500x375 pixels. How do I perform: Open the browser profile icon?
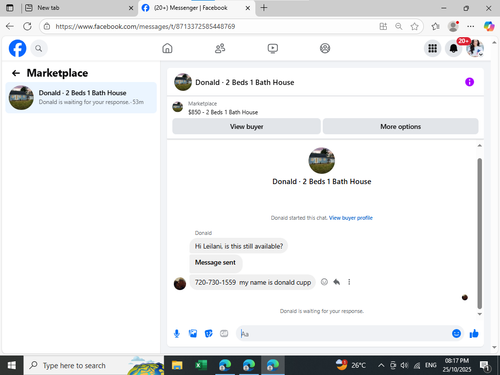pos(453,26)
